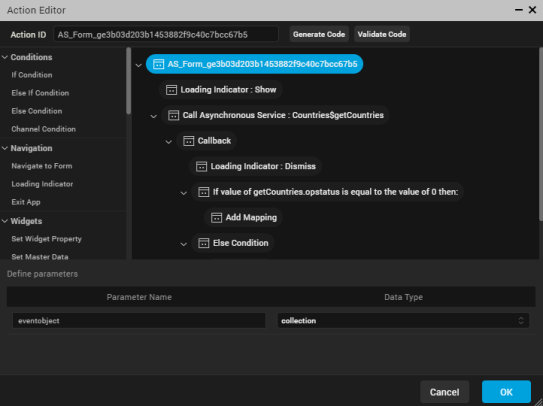Click the eventobject parameter name field

point(139,320)
